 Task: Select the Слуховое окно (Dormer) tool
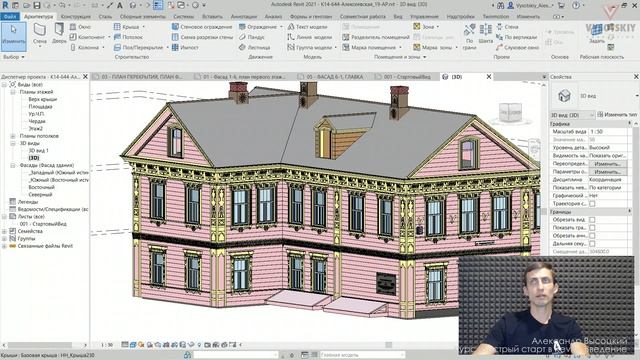pos(518,47)
